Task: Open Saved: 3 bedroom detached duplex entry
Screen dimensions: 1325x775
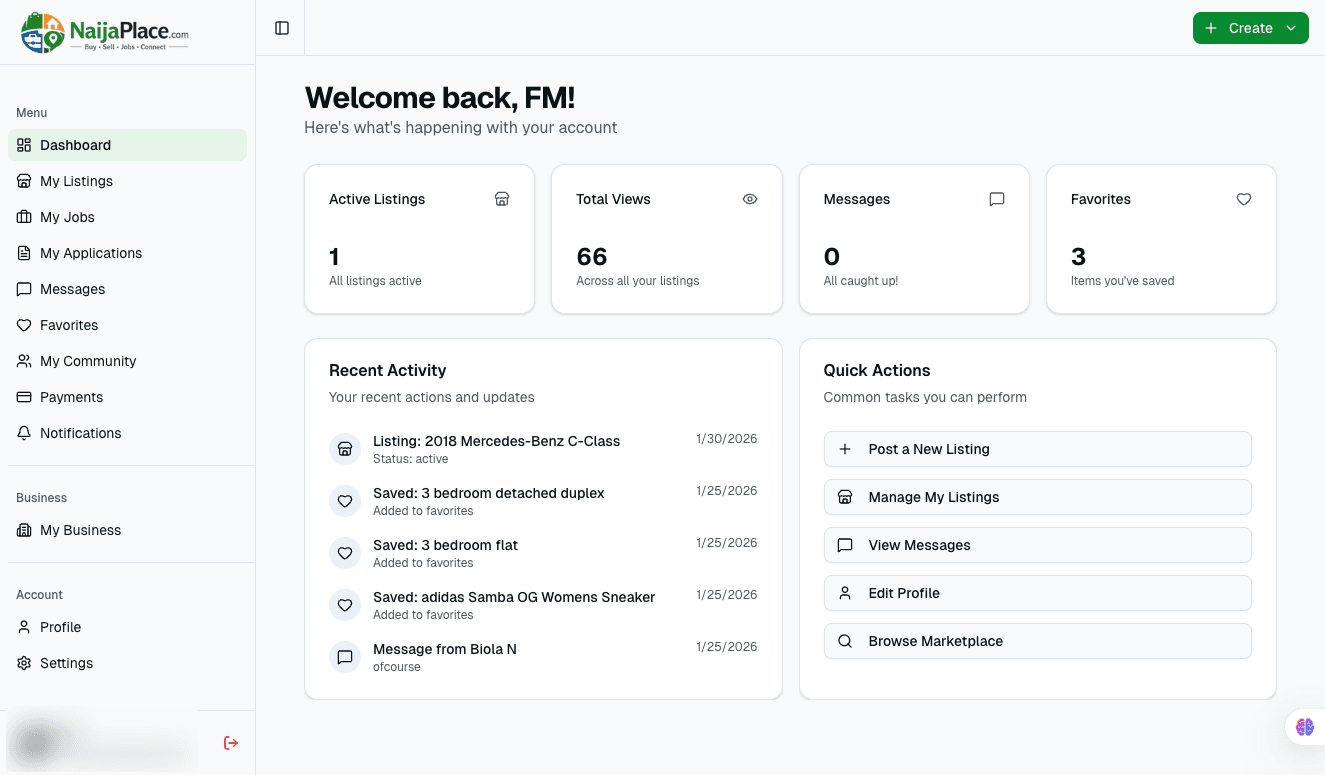Action: 488,494
